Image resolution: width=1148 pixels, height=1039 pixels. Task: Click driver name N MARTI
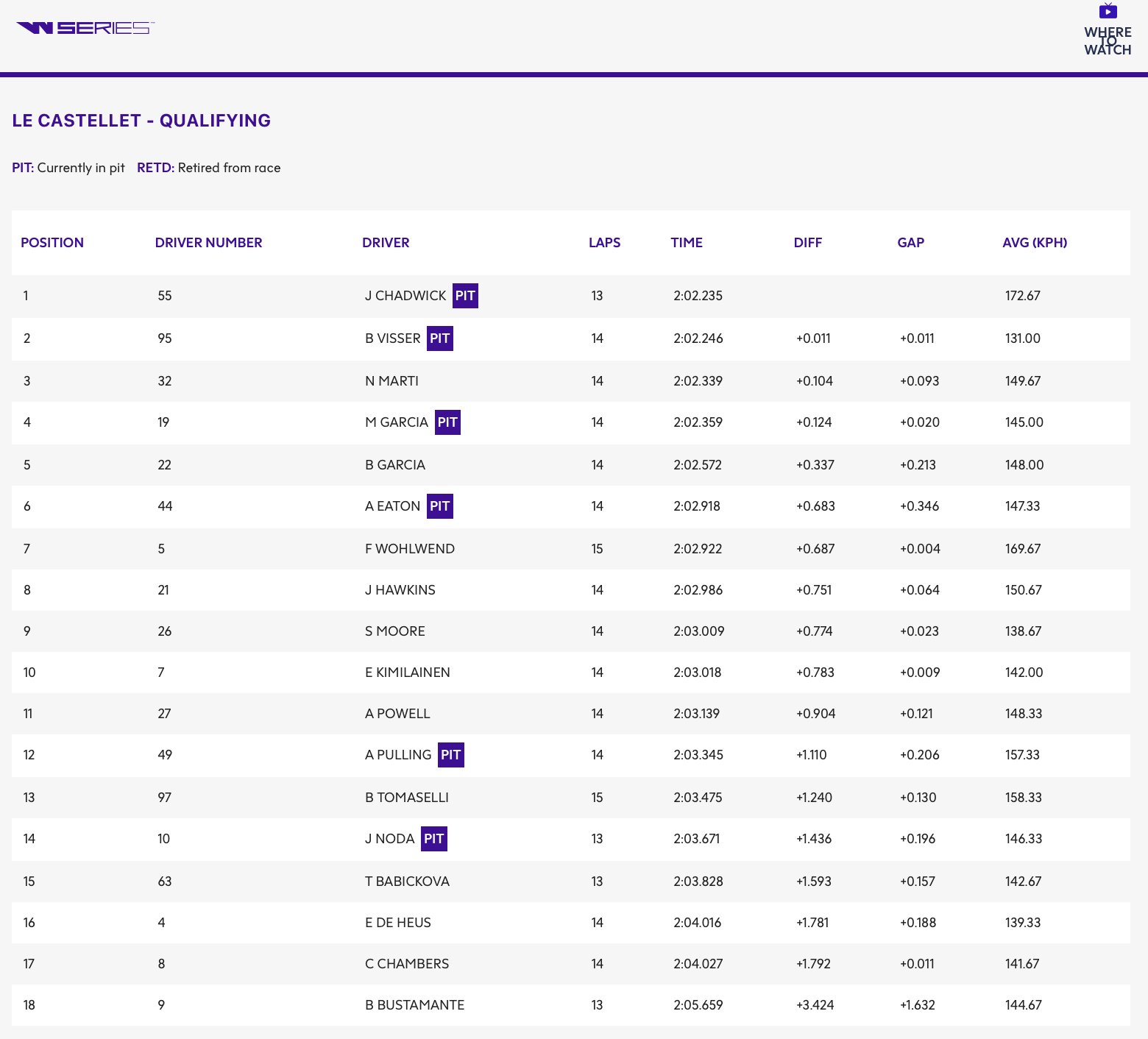(391, 381)
